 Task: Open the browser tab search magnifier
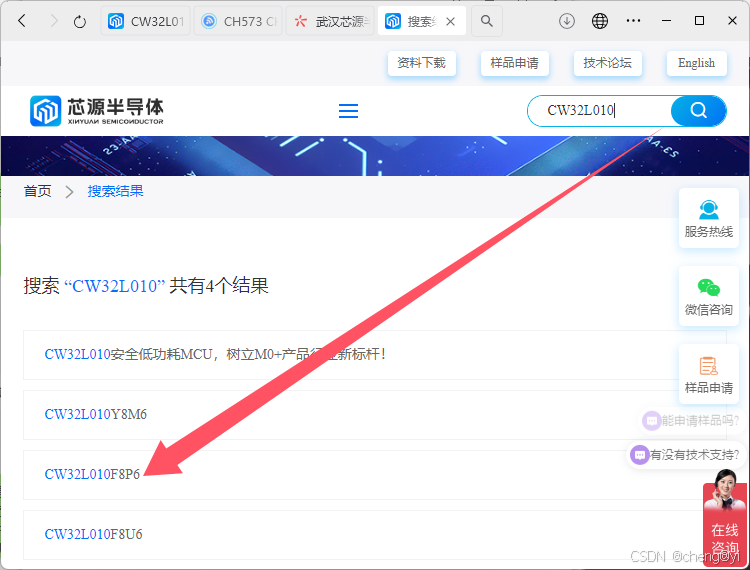(x=486, y=21)
